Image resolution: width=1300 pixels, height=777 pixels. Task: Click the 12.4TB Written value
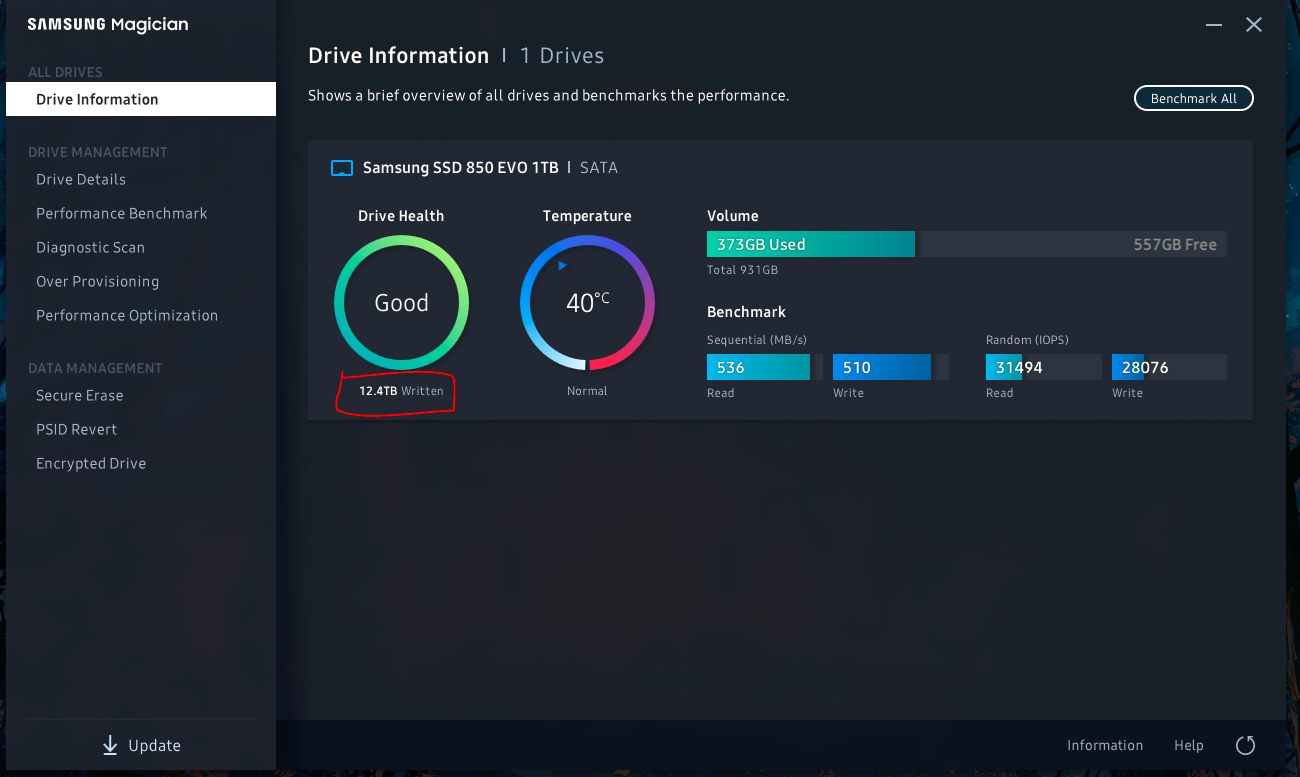coord(401,391)
